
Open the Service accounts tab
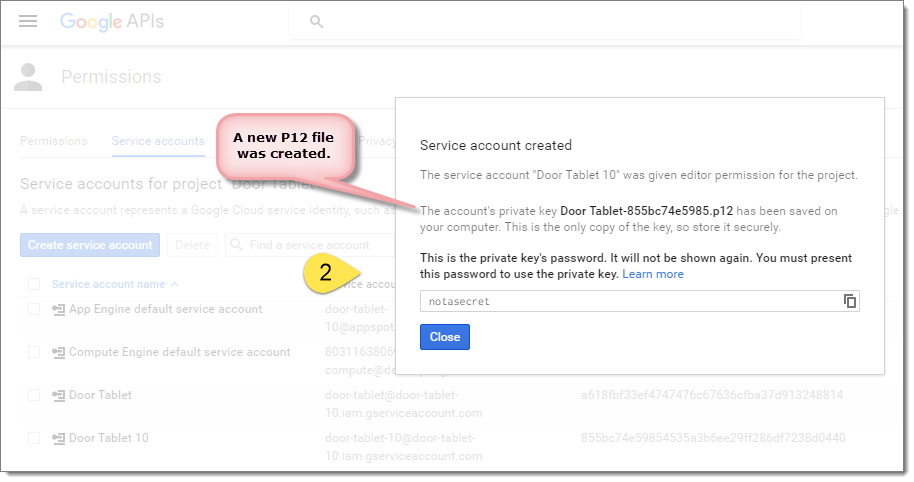(x=158, y=141)
